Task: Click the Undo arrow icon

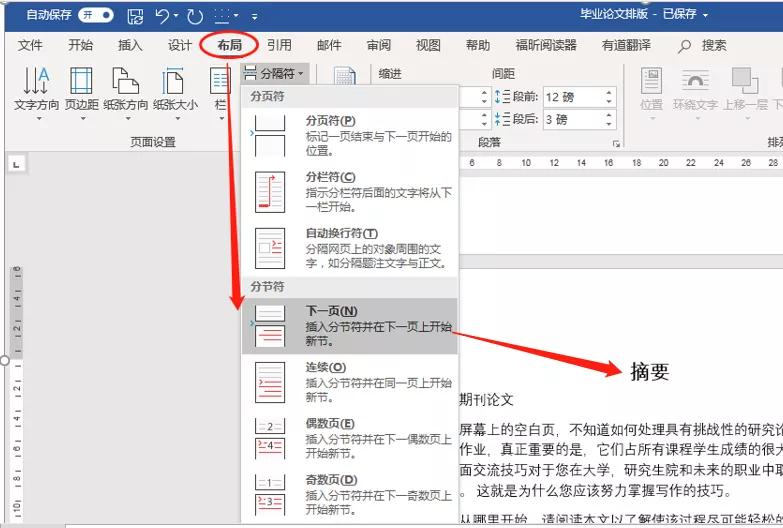Action: (162, 15)
